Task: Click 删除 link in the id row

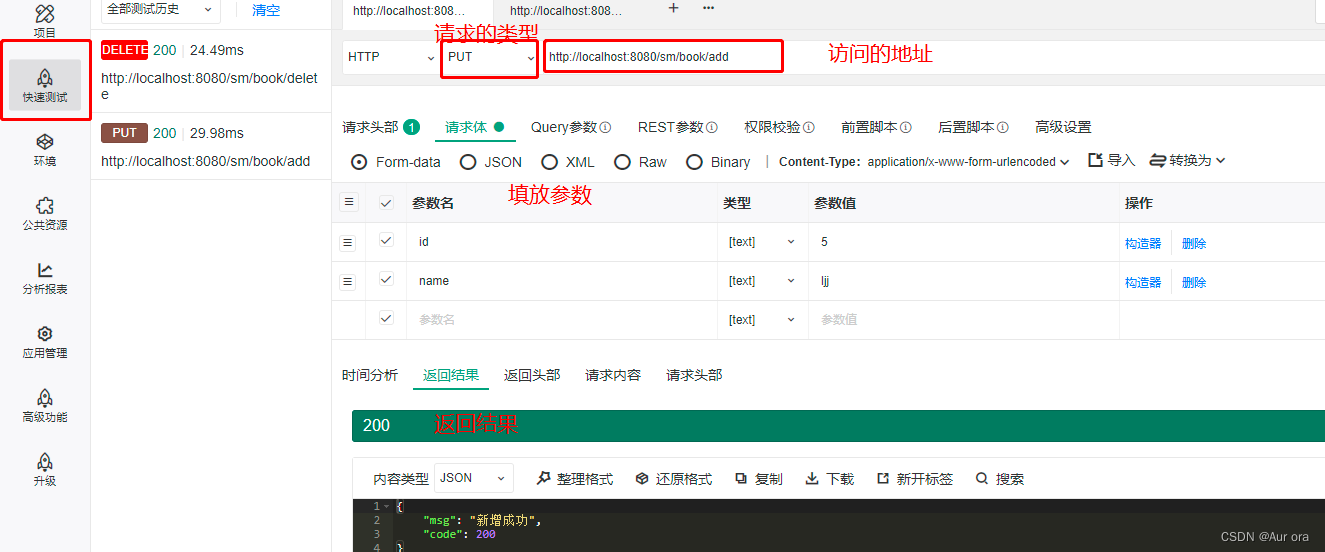Action: pos(1194,243)
